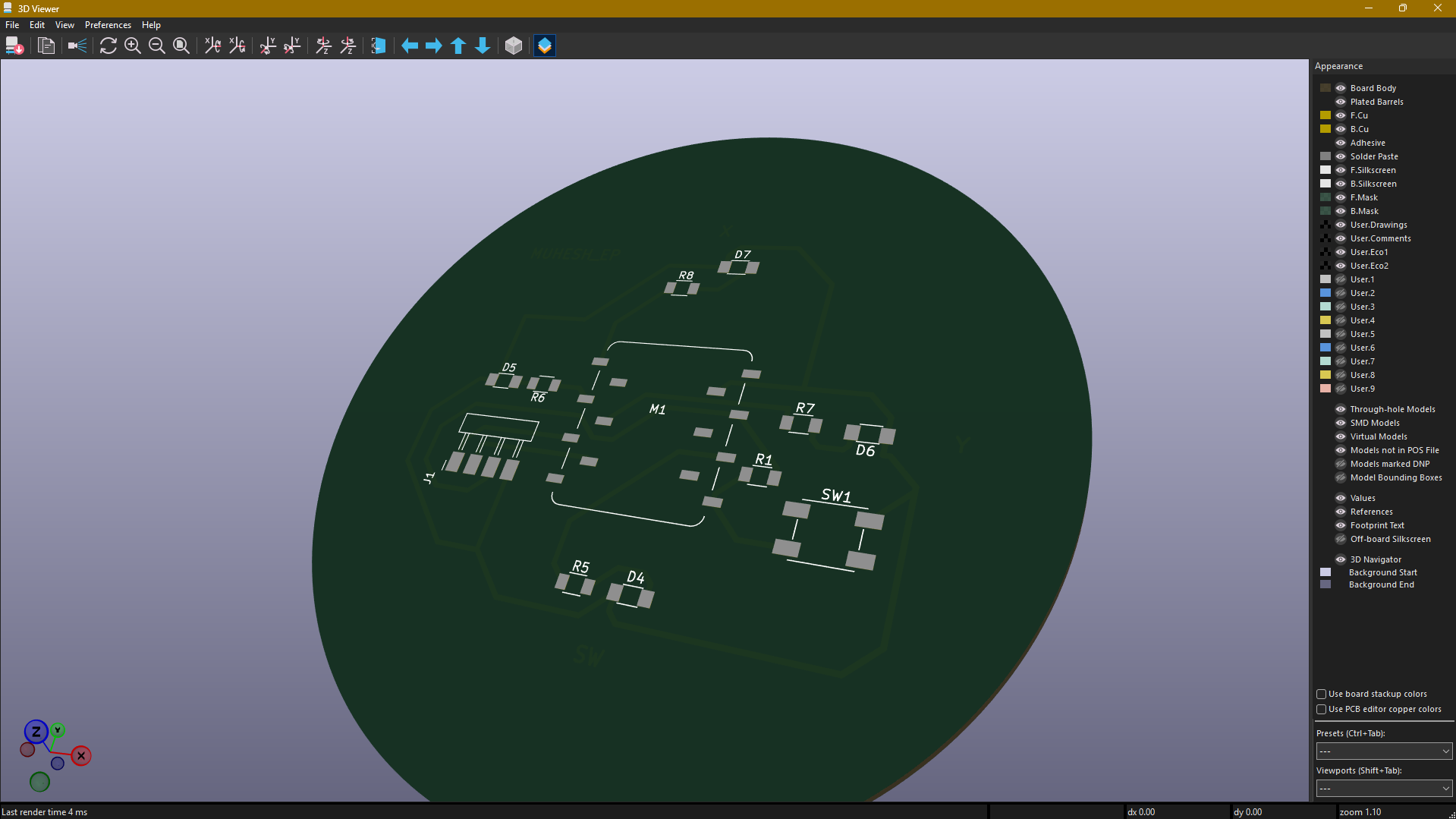Click the M1 module label on board
The height and width of the screenshot is (819, 1456).
[657, 409]
